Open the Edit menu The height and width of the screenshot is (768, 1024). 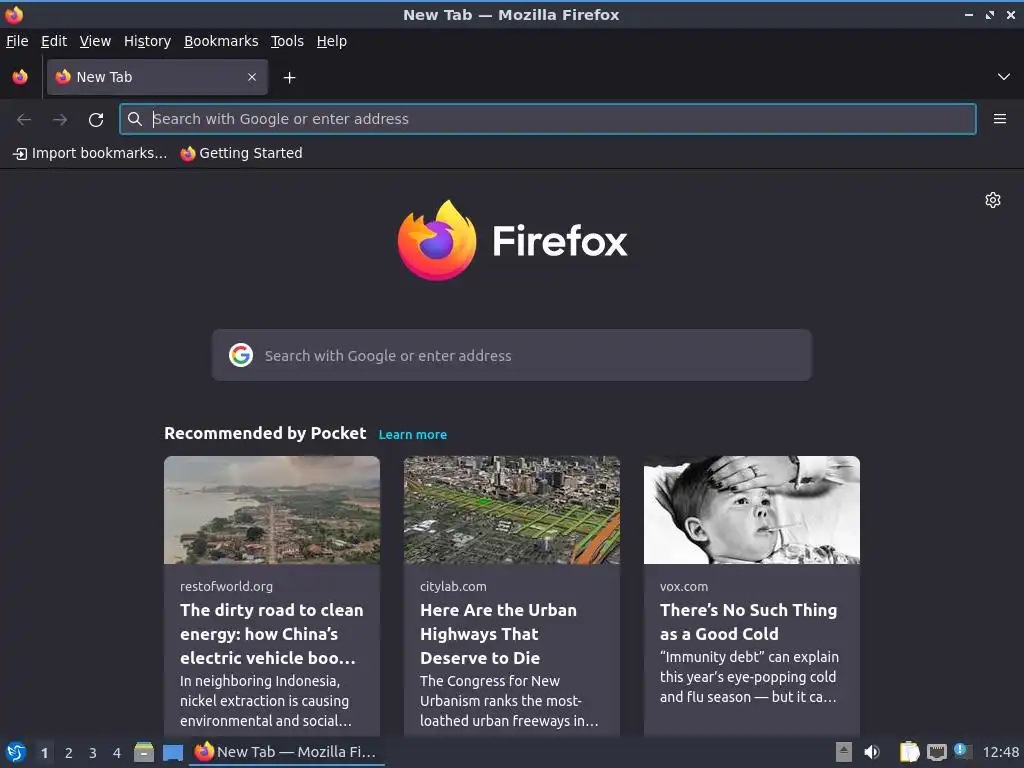point(54,41)
